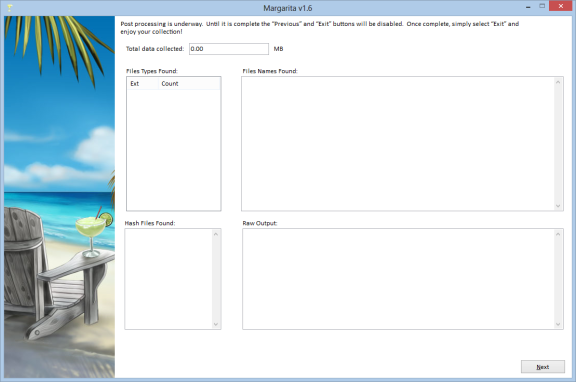Click the Total data collected field
This screenshot has width=576, height=382.
(229, 49)
